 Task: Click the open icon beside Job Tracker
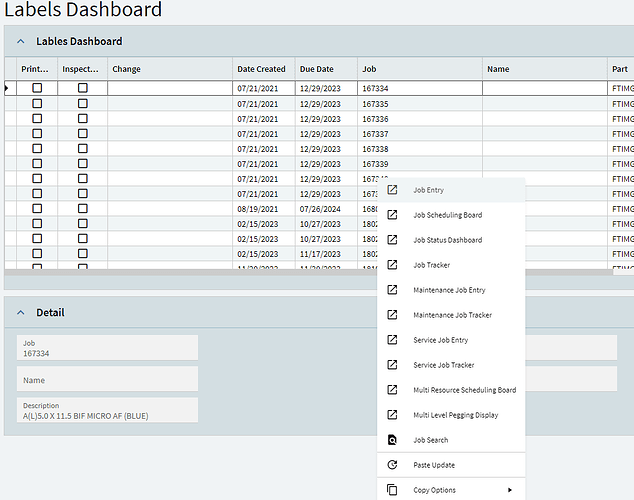click(x=392, y=265)
